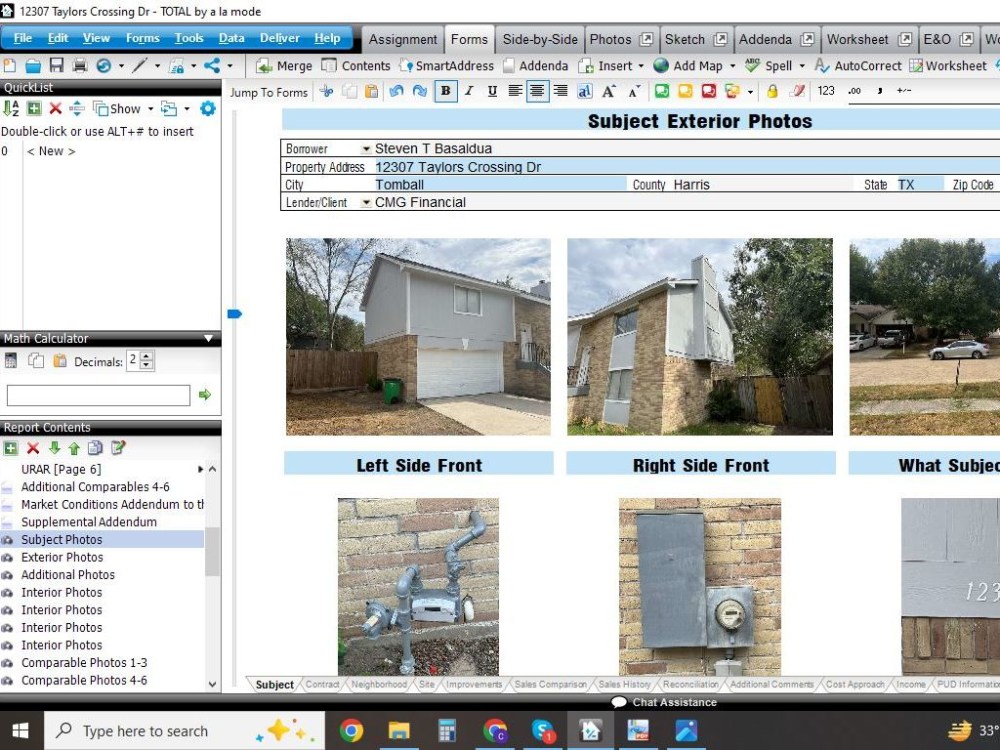Save the report with floppy icon

point(56,66)
